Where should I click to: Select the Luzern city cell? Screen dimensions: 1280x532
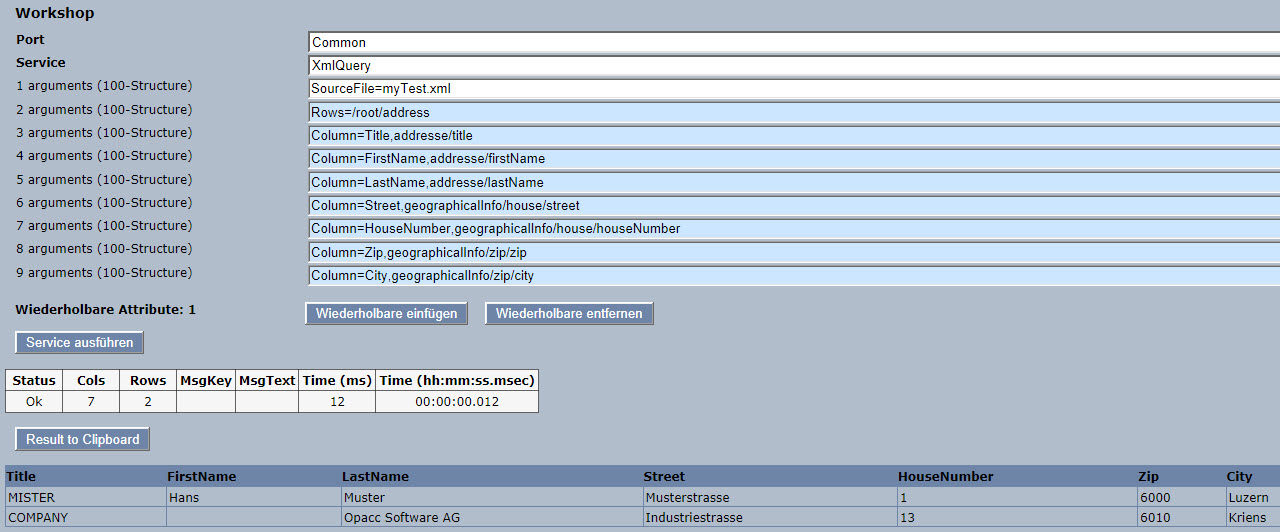[x=1253, y=497]
